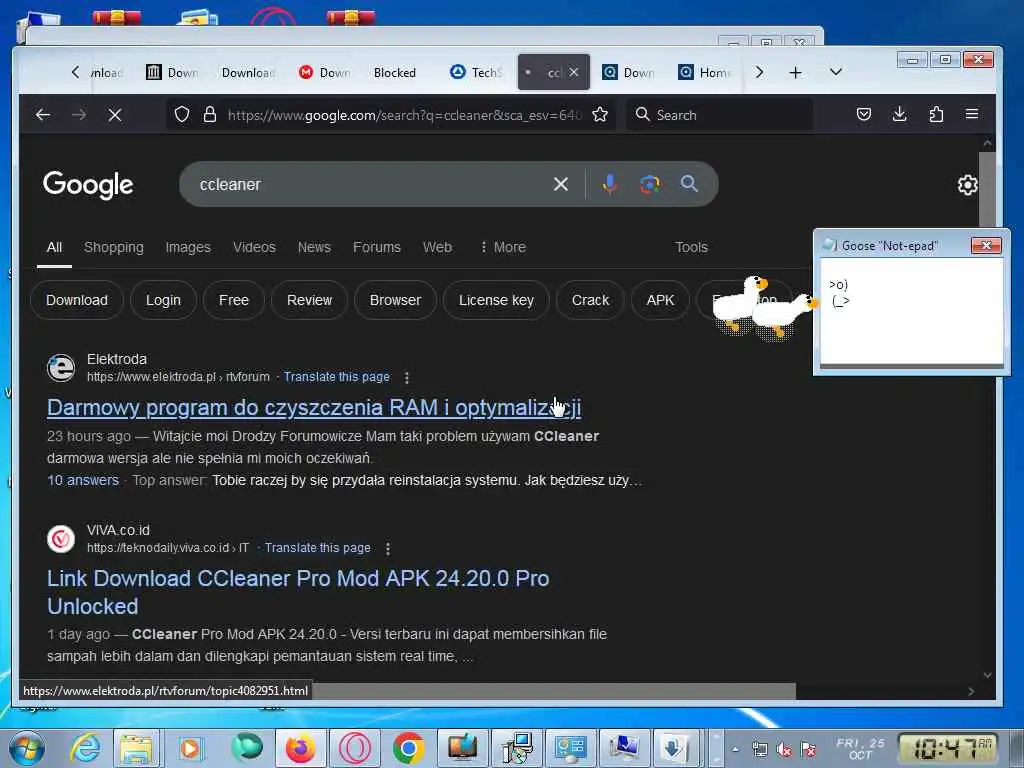Search by image with Google Lens icon
The width and height of the screenshot is (1024, 768).
649,184
